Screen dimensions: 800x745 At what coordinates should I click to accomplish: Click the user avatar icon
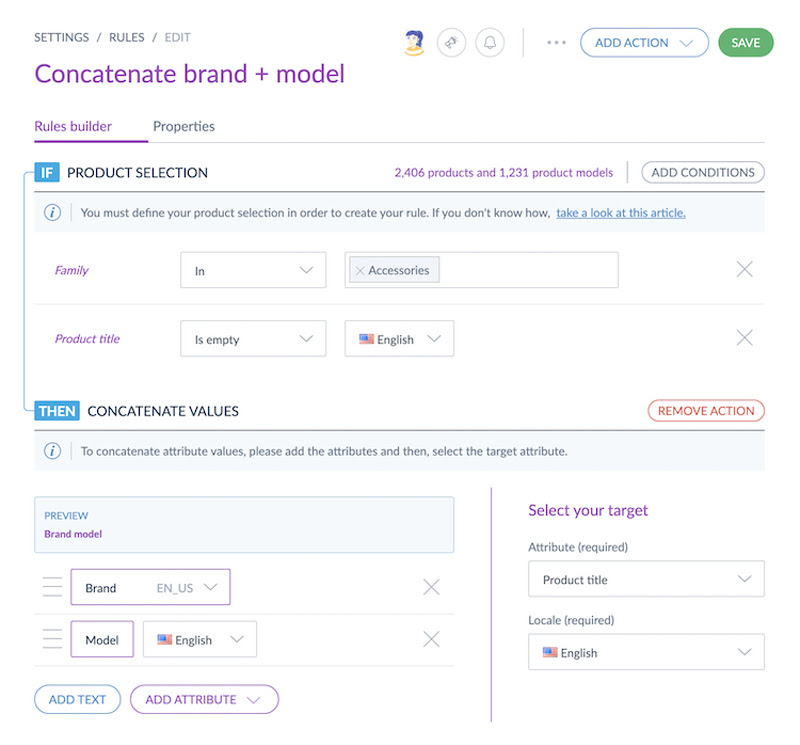414,43
